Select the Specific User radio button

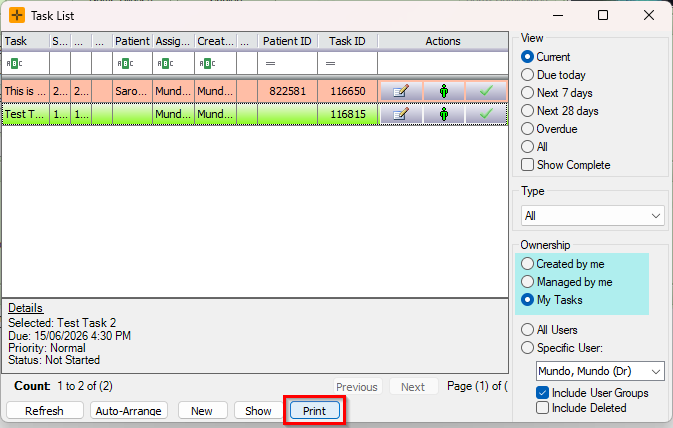pos(527,348)
